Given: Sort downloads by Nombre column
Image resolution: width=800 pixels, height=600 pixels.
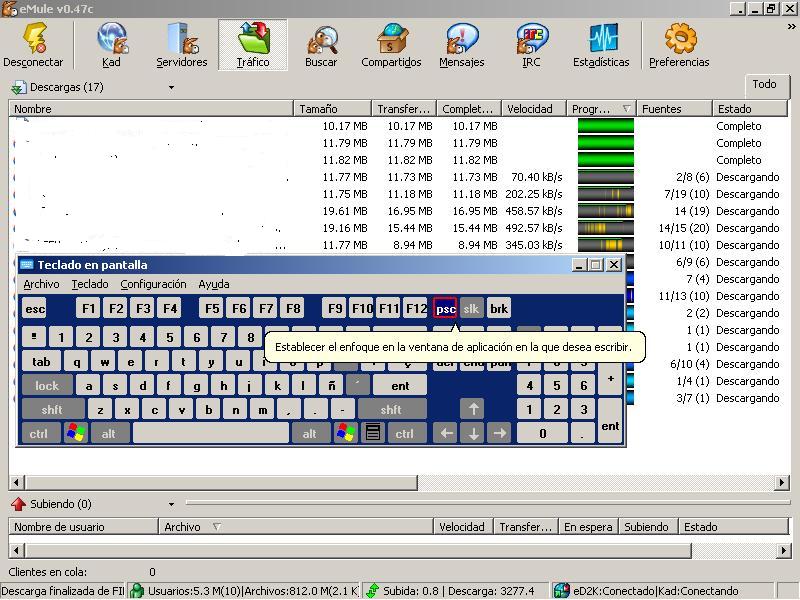Looking at the screenshot, I should tap(151, 109).
